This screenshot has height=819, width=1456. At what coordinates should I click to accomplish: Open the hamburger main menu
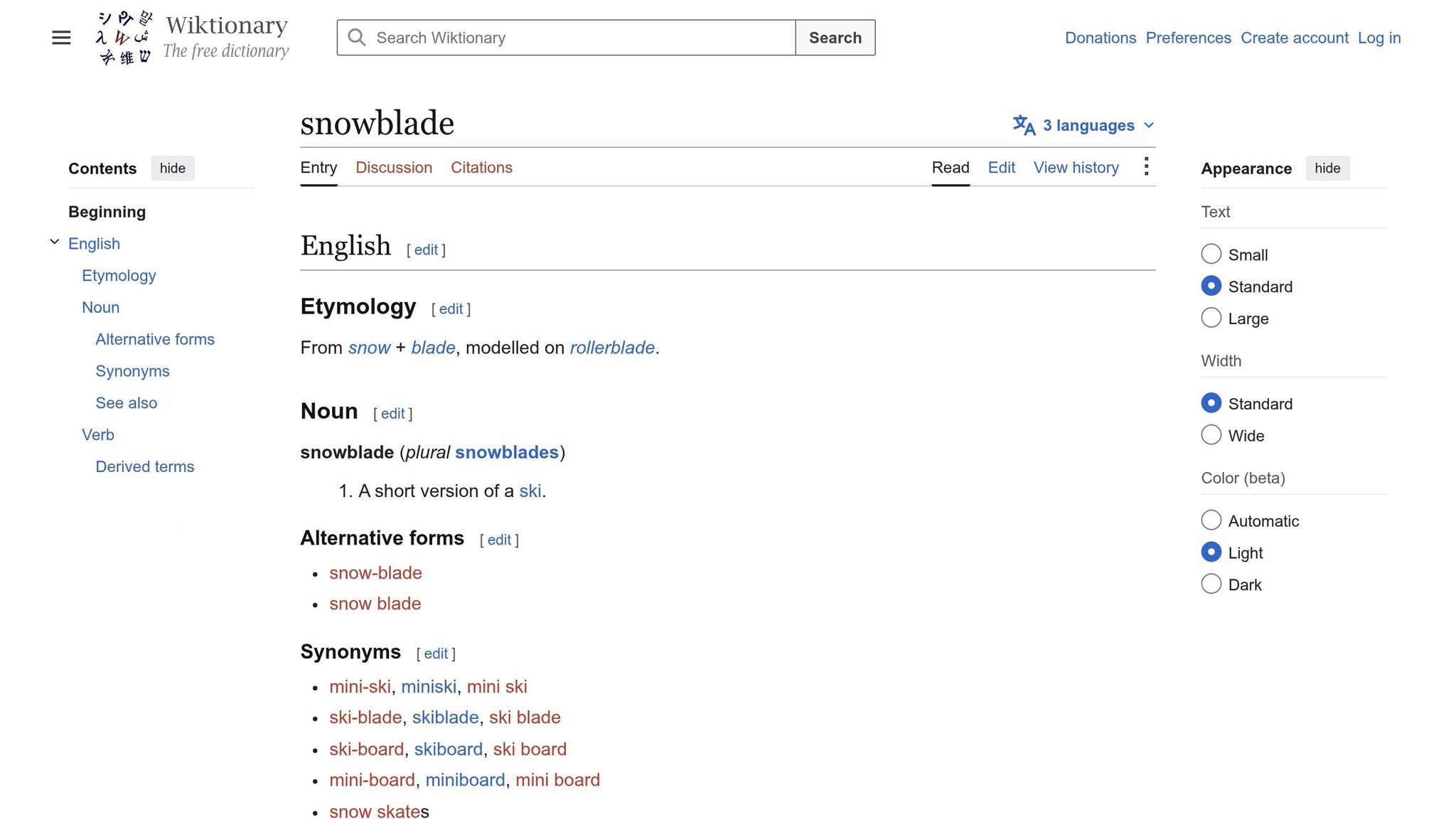pos(61,38)
